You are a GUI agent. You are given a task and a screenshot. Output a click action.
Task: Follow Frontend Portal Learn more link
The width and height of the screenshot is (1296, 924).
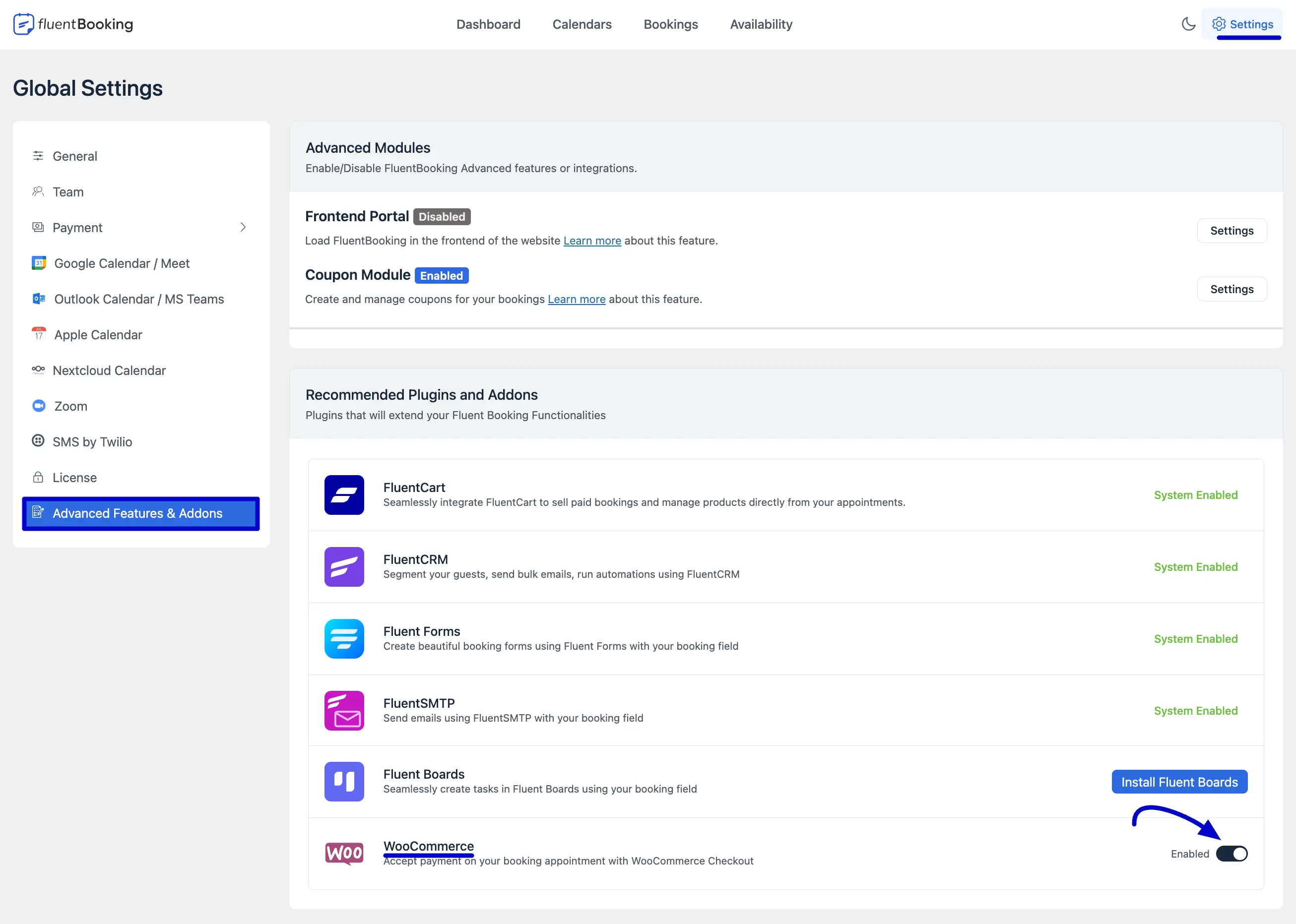592,241
